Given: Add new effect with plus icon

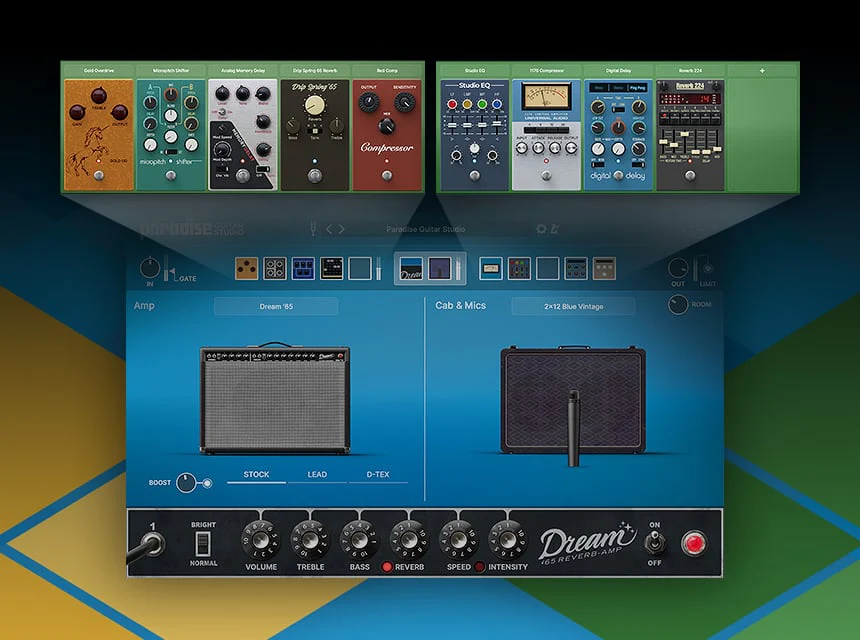Looking at the screenshot, I should [762, 71].
